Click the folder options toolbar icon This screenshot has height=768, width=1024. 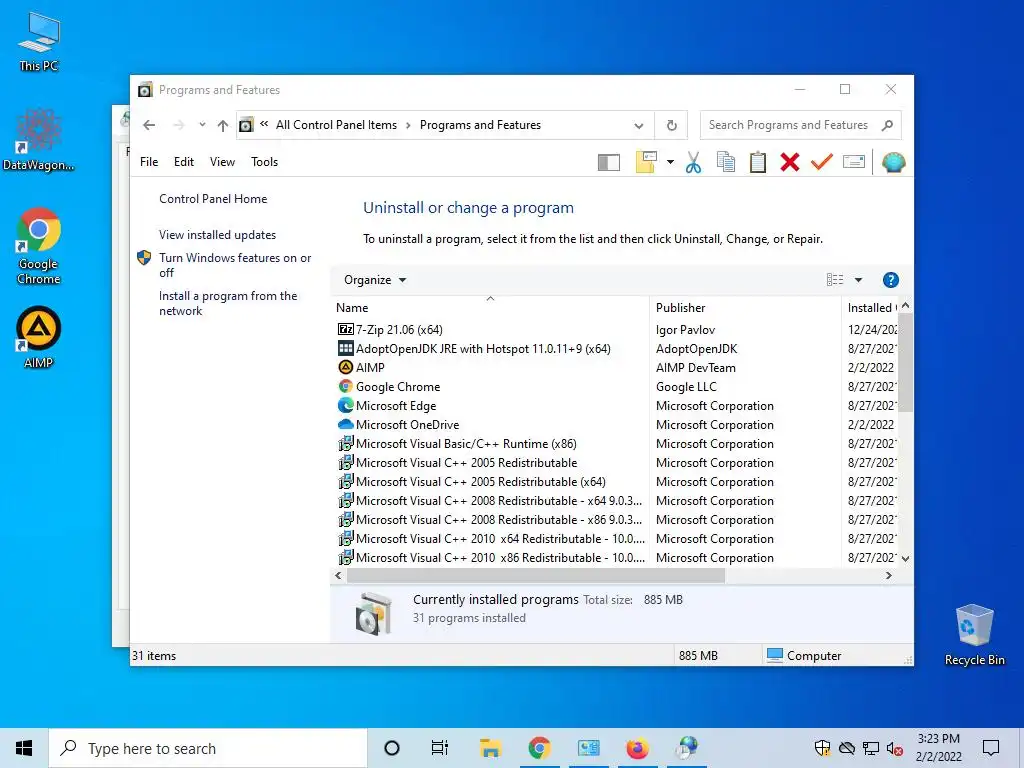(646, 162)
